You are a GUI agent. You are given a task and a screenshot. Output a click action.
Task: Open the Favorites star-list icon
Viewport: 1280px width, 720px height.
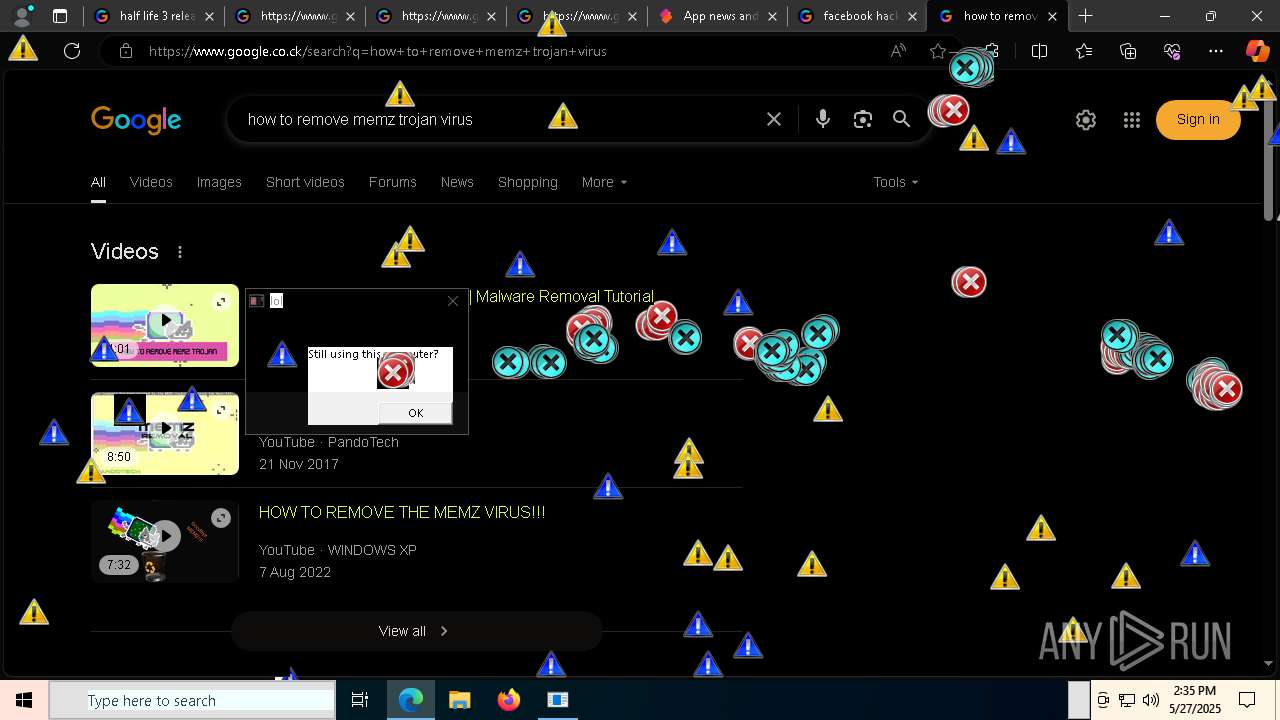pos(1084,51)
